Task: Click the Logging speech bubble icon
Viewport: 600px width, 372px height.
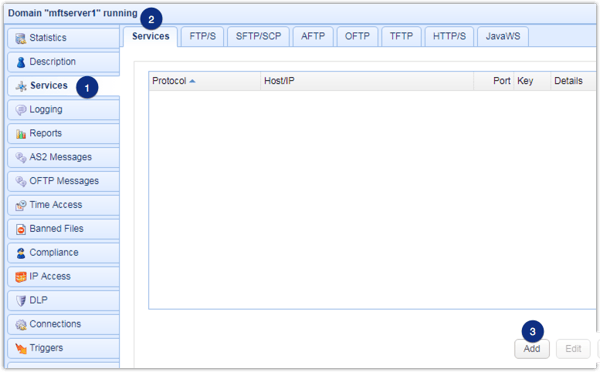Action: tap(21, 110)
